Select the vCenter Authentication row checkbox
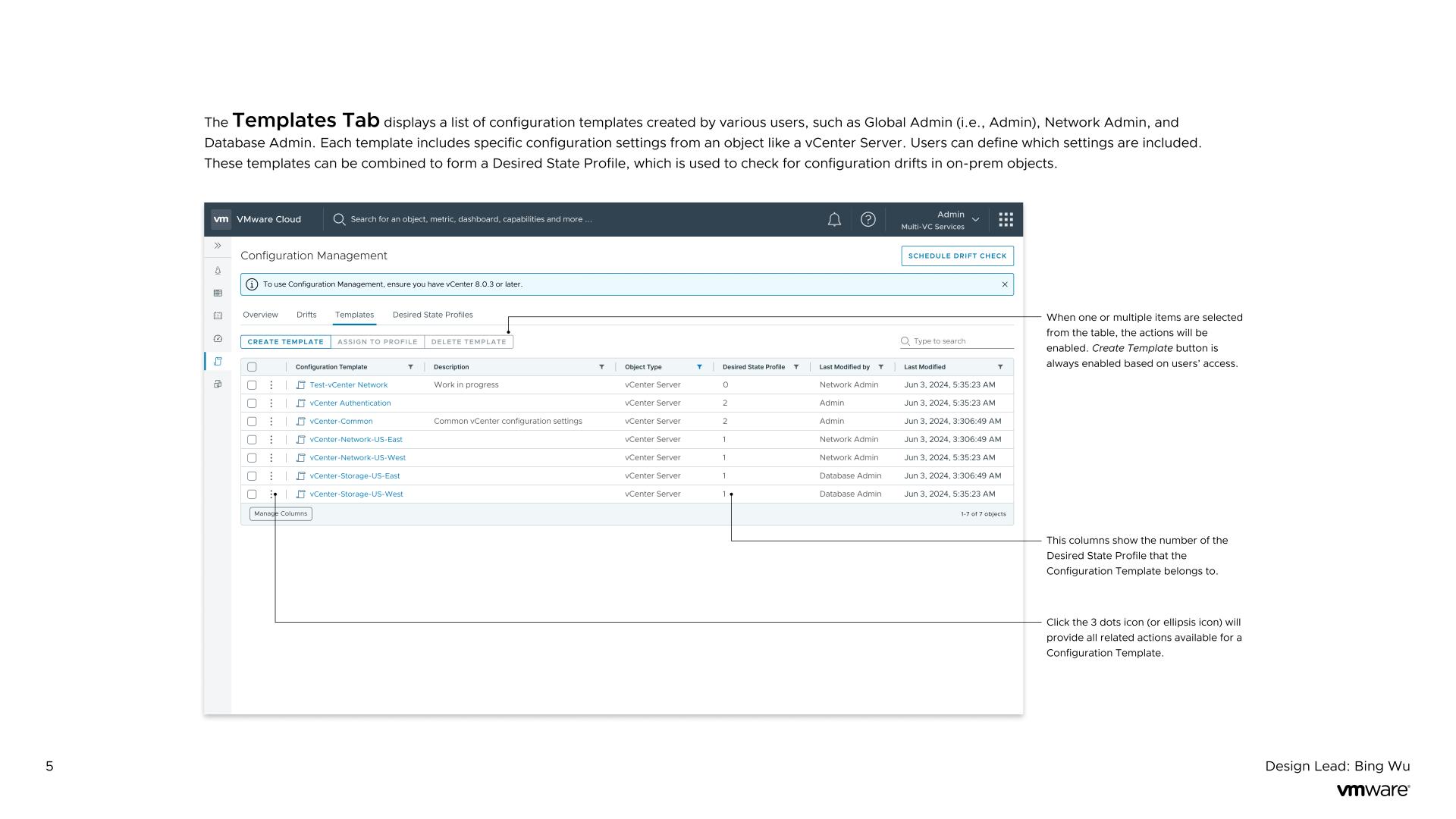 pyautogui.click(x=252, y=403)
